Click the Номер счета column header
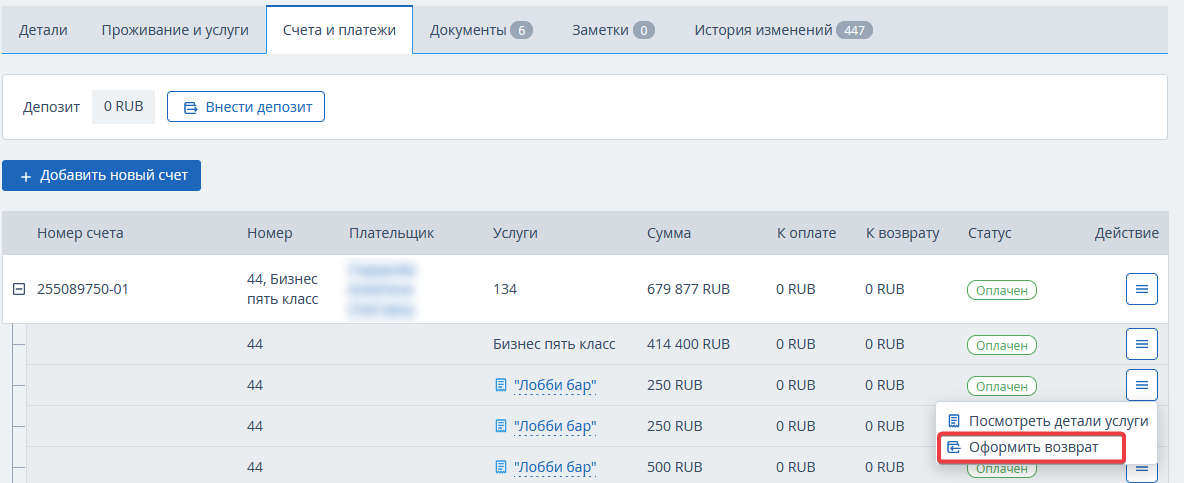The width and height of the screenshot is (1184, 483). pos(80,233)
